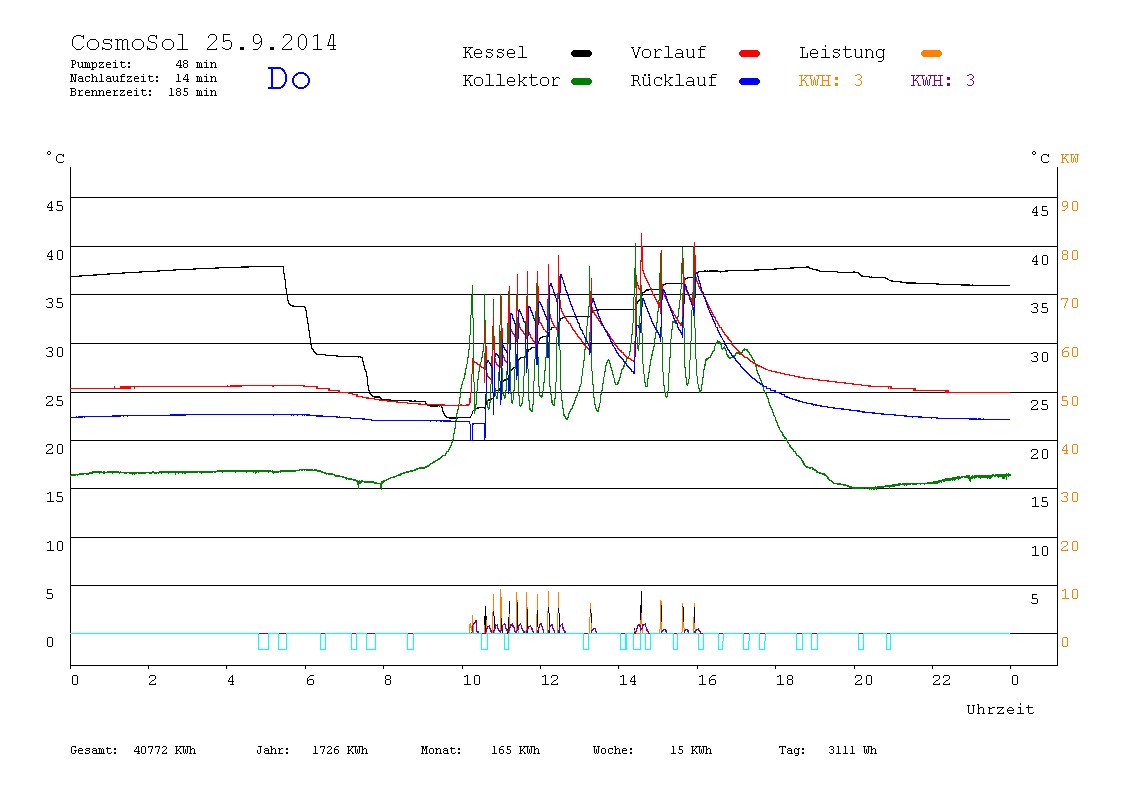Click the blue 'Do' weekday label

(x=288, y=78)
